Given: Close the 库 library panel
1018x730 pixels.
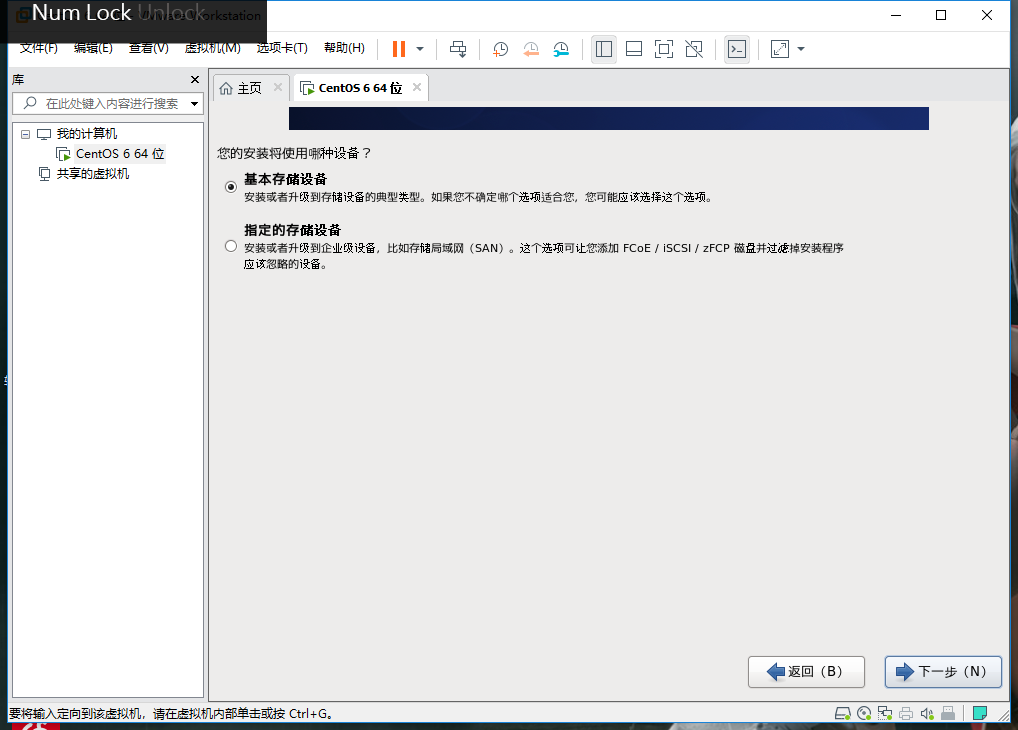Looking at the screenshot, I should [195, 79].
